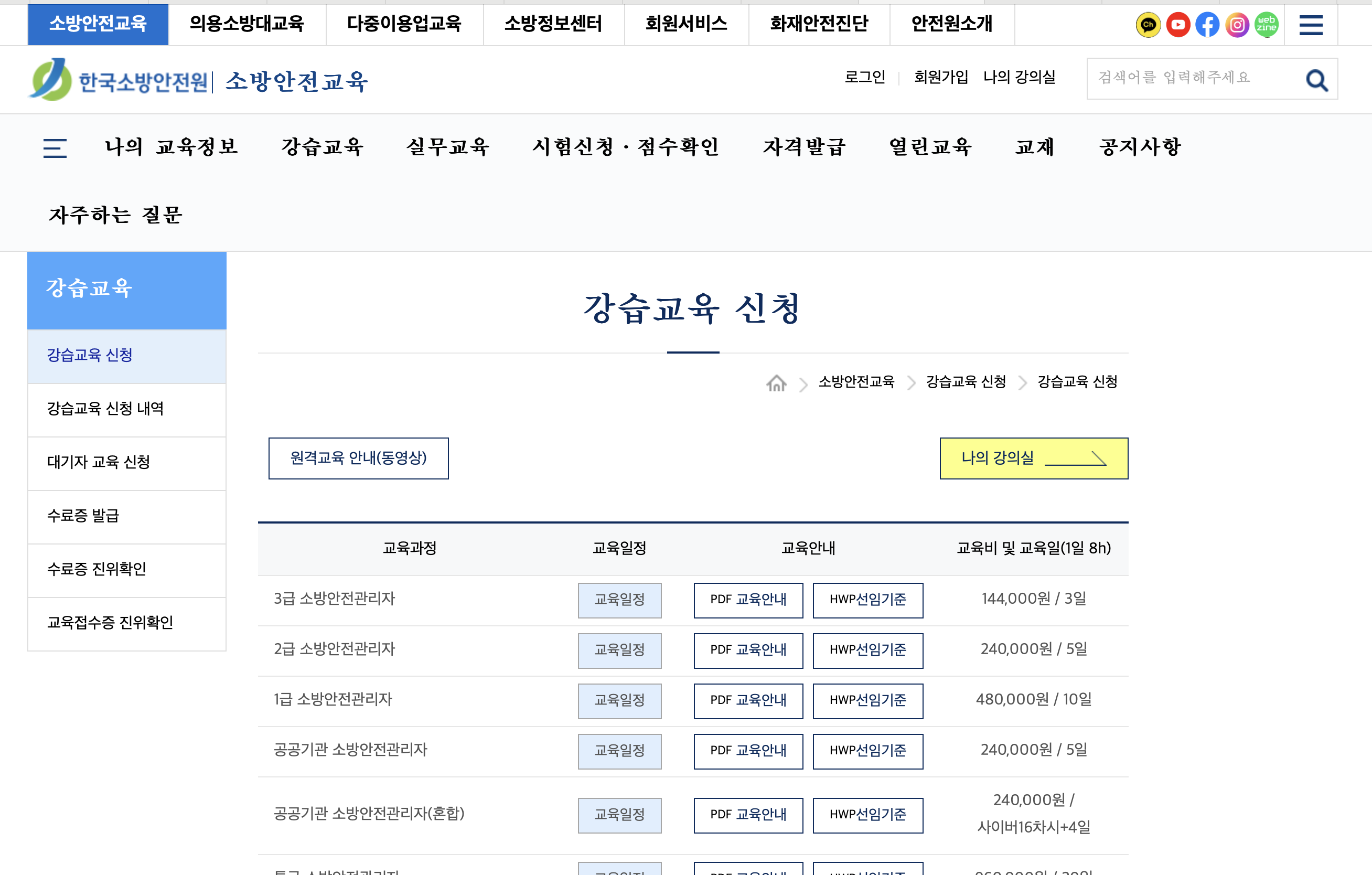
Task: Click the search magnifier icon
Action: 1317,79
